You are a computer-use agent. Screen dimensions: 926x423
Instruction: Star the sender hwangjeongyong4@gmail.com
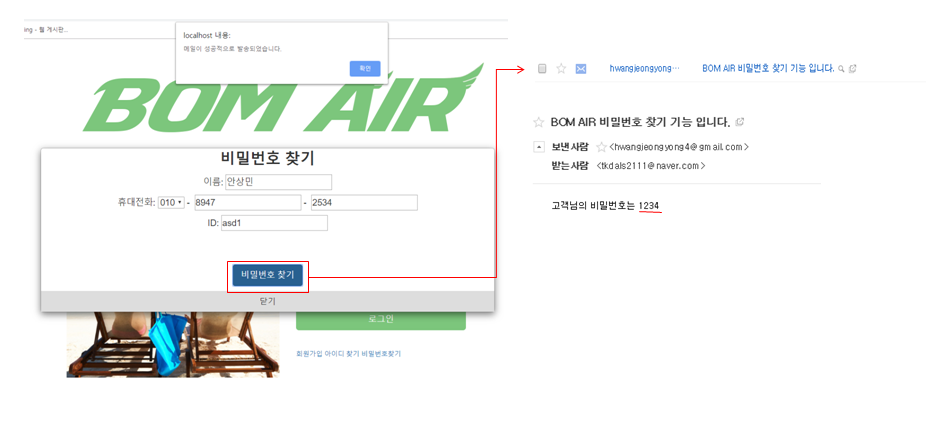(x=601, y=147)
